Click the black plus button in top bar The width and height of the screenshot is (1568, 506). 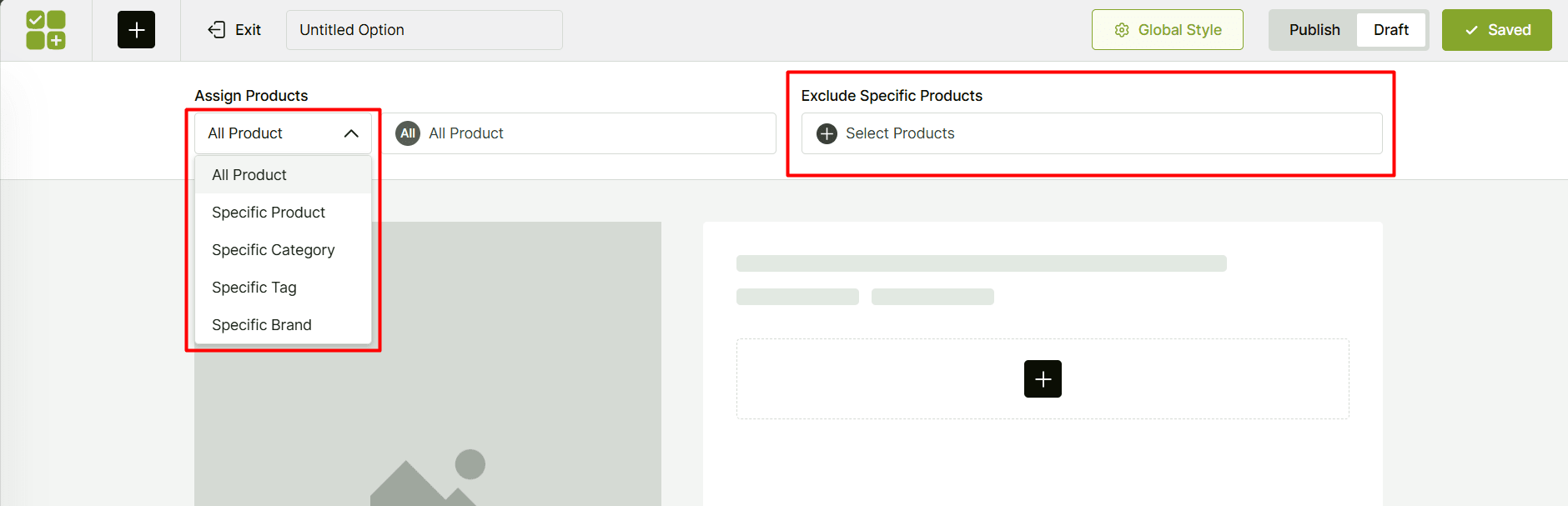click(x=136, y=30)
